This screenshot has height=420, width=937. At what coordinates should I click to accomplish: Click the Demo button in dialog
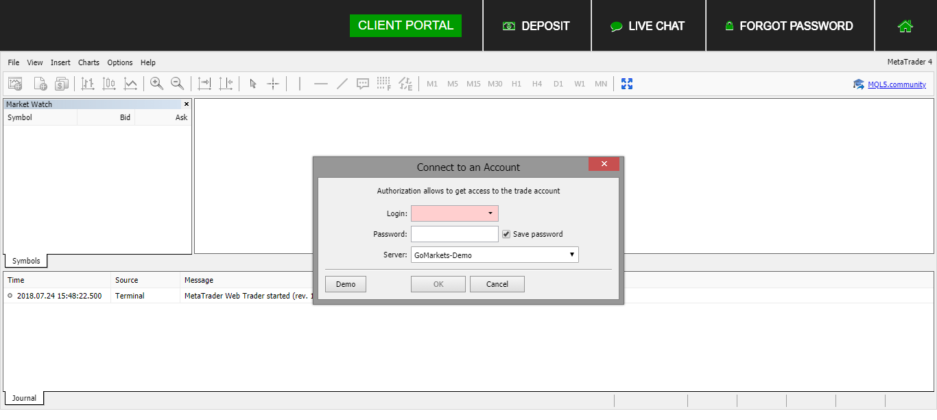[345, 284]
